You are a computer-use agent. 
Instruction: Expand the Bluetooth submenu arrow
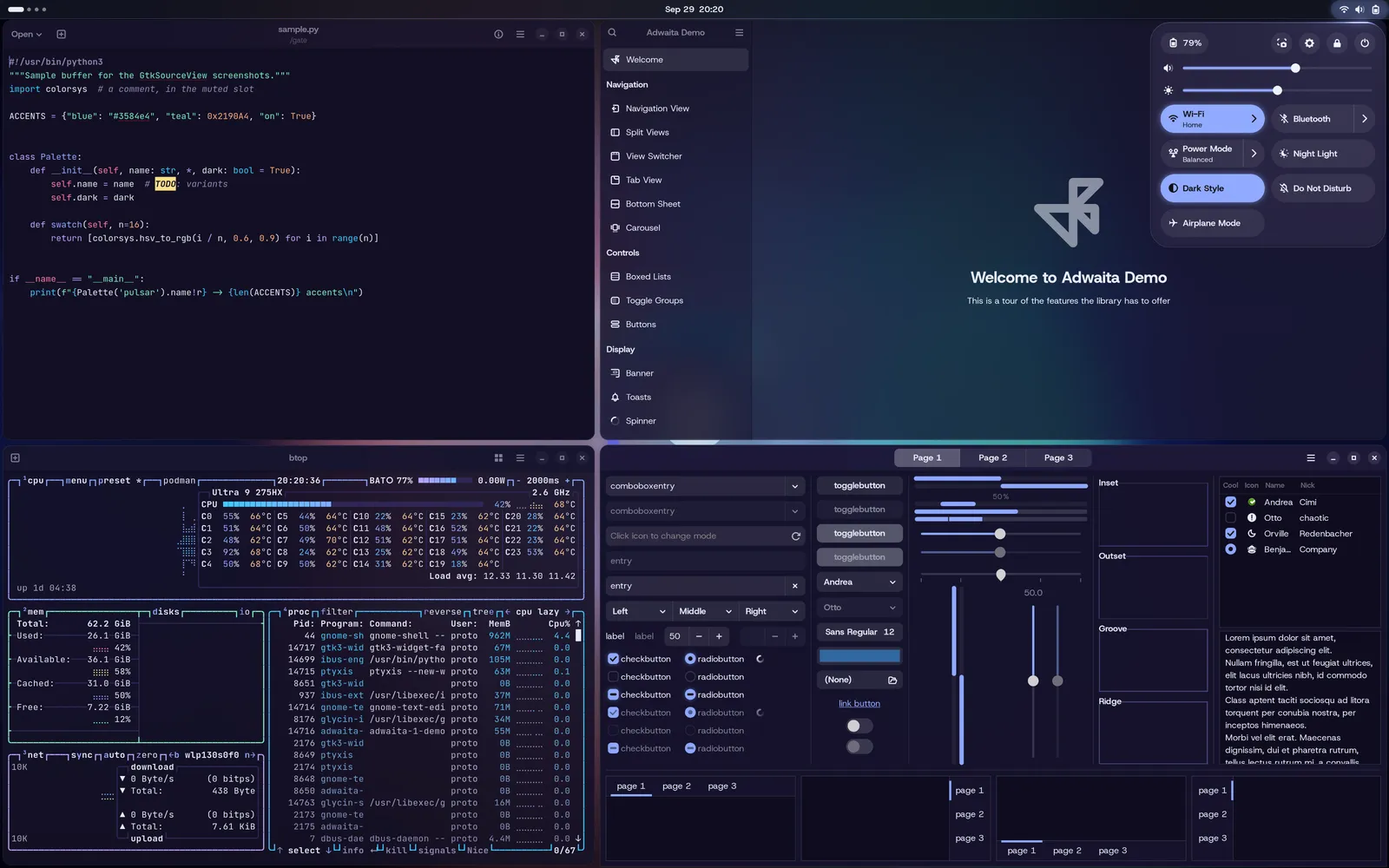coord(1365,119)
